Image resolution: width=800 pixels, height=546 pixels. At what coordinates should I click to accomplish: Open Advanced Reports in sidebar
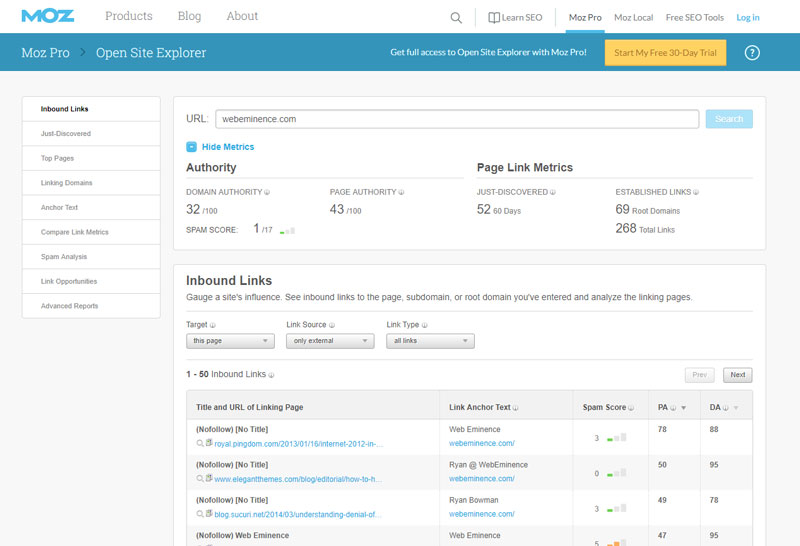point(91,306)
